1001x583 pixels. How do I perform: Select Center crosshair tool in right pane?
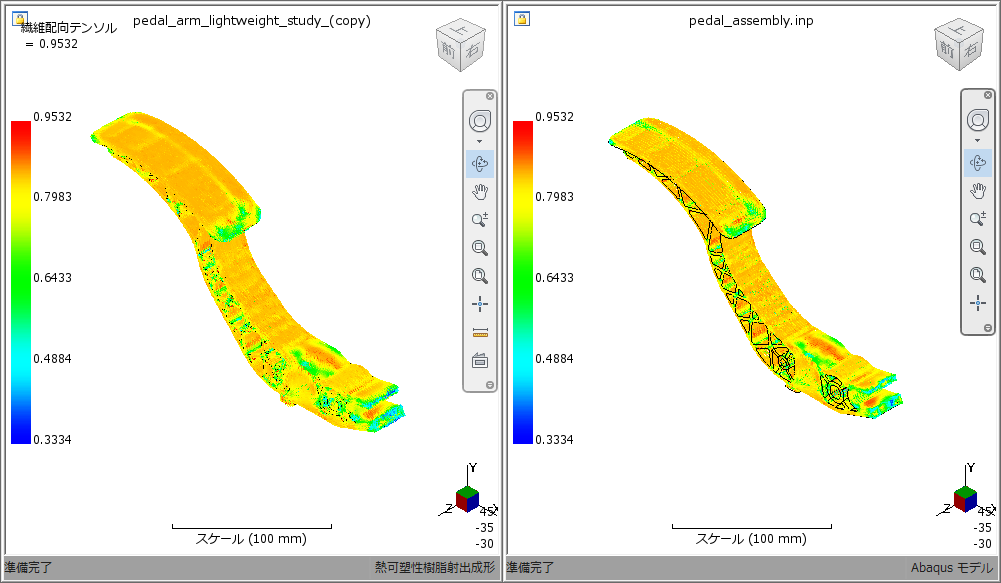click(978, 303)
